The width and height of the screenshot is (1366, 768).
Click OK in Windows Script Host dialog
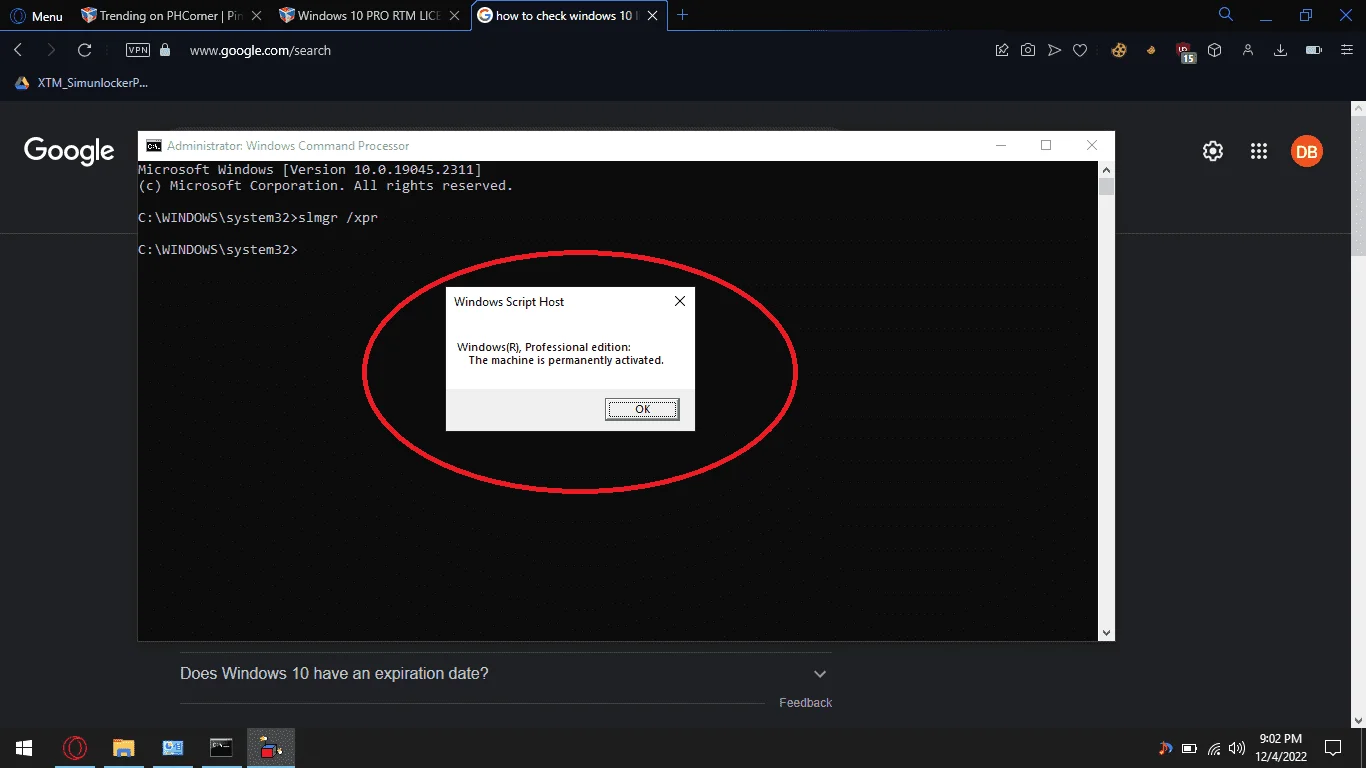pos(642,409)
